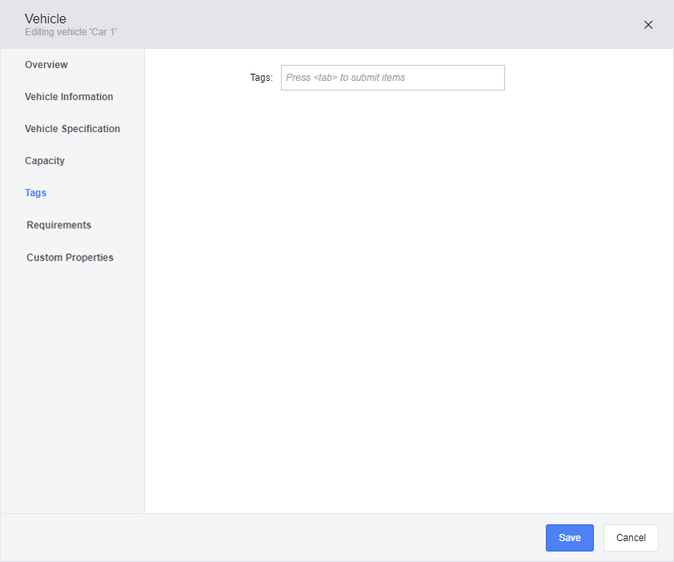Click the 'Tags:' field label

click(x=261, y=78)
